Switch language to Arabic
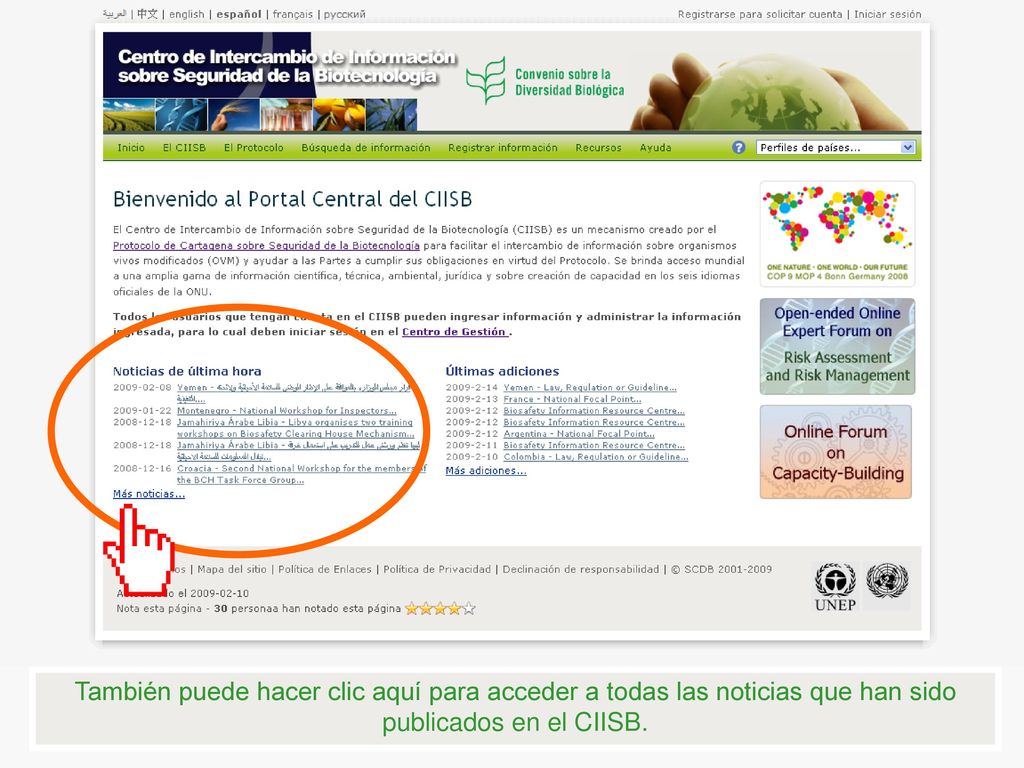Image resolution: width=1024 pixels, height=768 pixels. click(x=114, y=14)
